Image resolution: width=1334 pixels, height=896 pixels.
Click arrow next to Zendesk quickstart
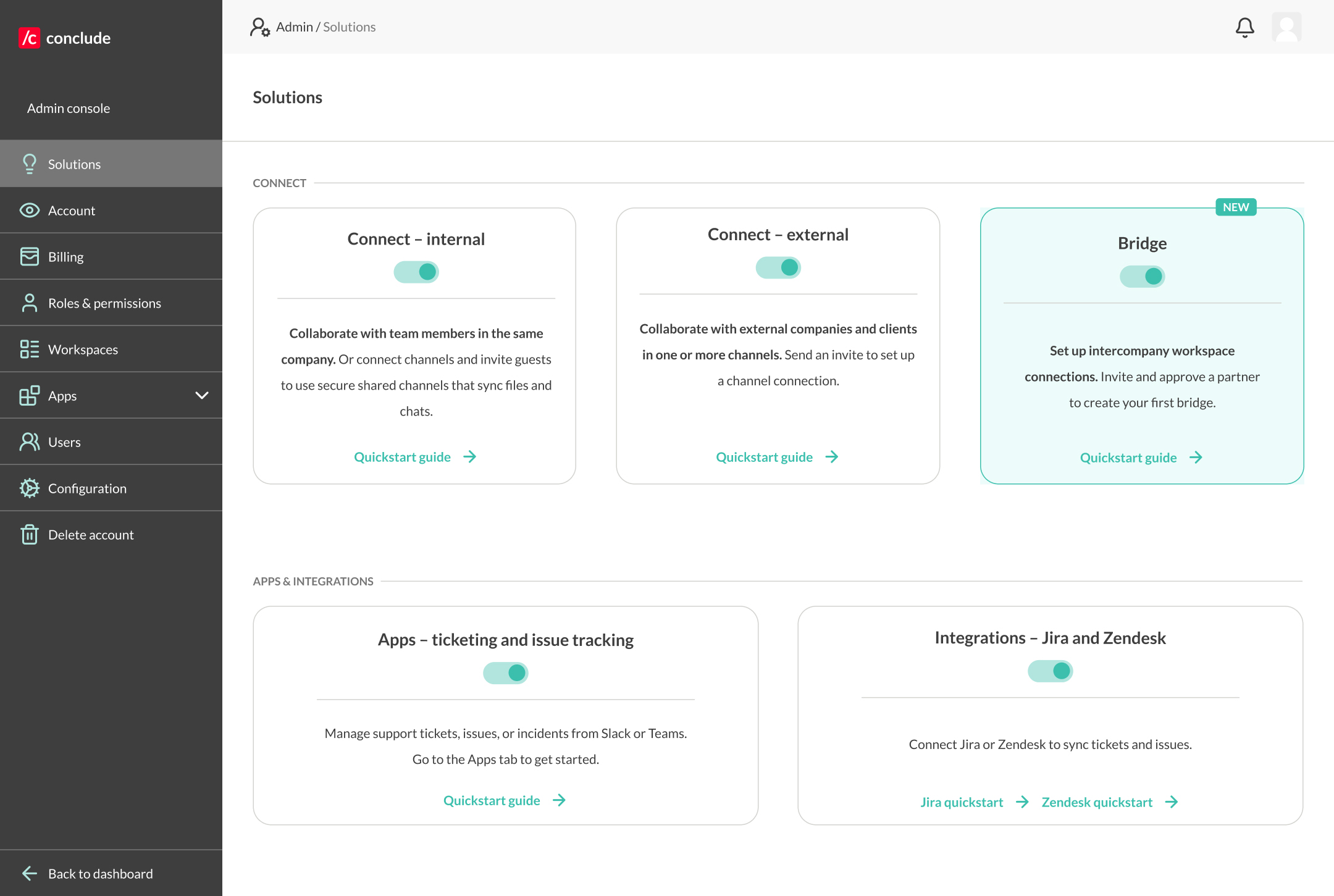[x=1172, y=802]
